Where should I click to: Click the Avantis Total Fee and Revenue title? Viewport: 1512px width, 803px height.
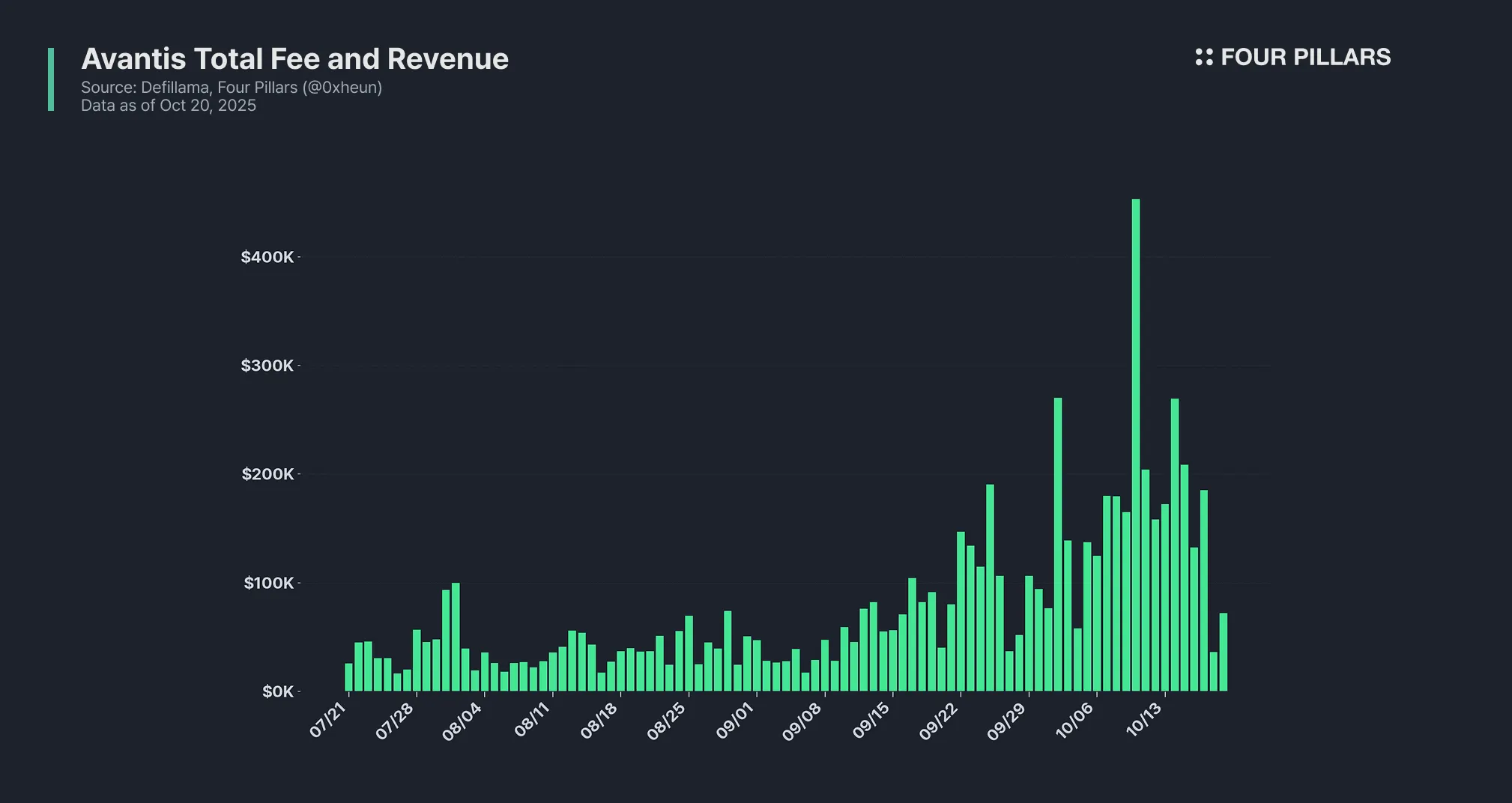pyautogui.click(x=294, y=58)
